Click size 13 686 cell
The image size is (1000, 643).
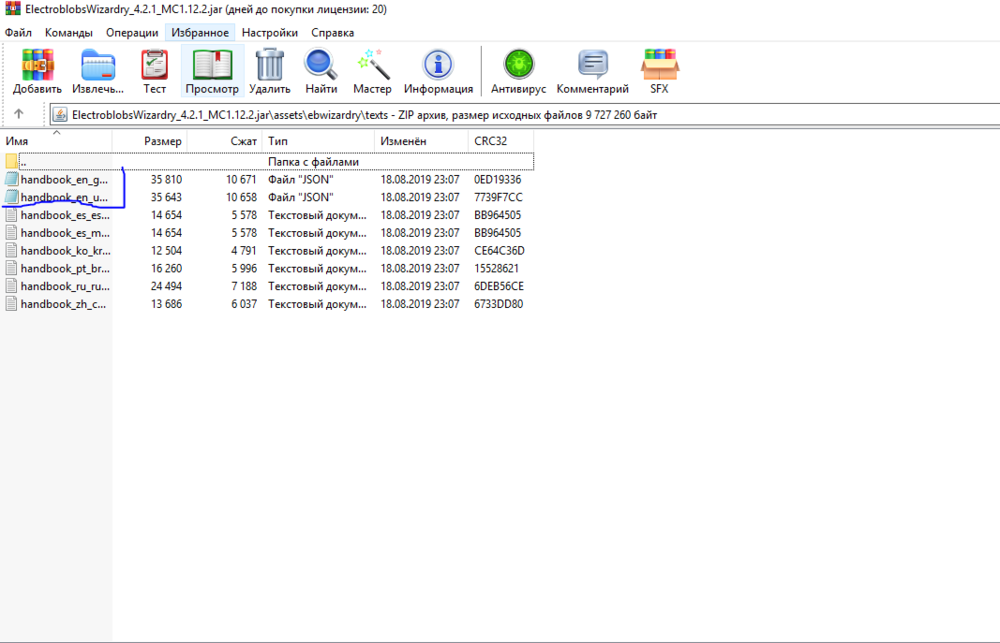(x=166, y=304)
